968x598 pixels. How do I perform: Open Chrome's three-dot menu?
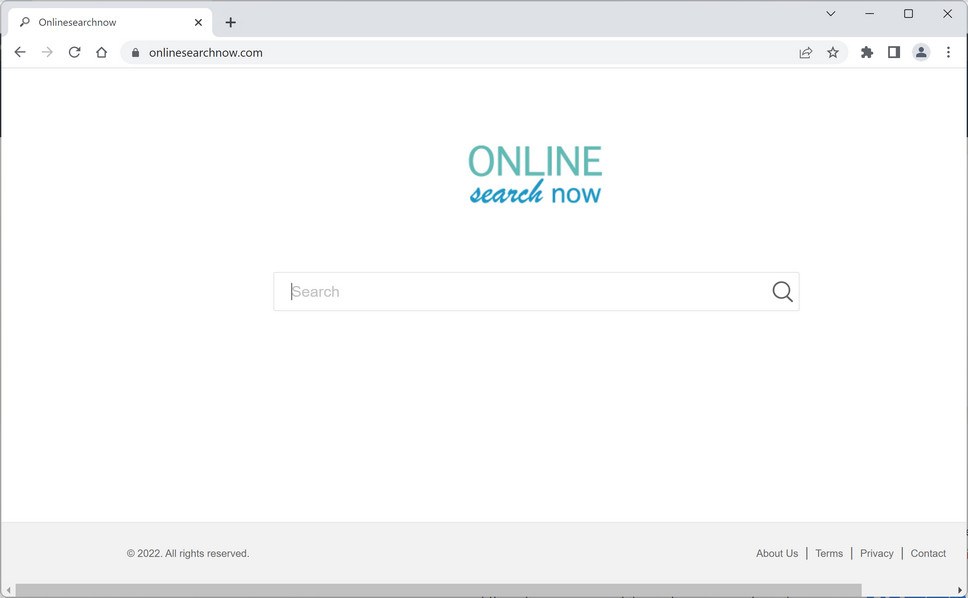coord(948,52)
